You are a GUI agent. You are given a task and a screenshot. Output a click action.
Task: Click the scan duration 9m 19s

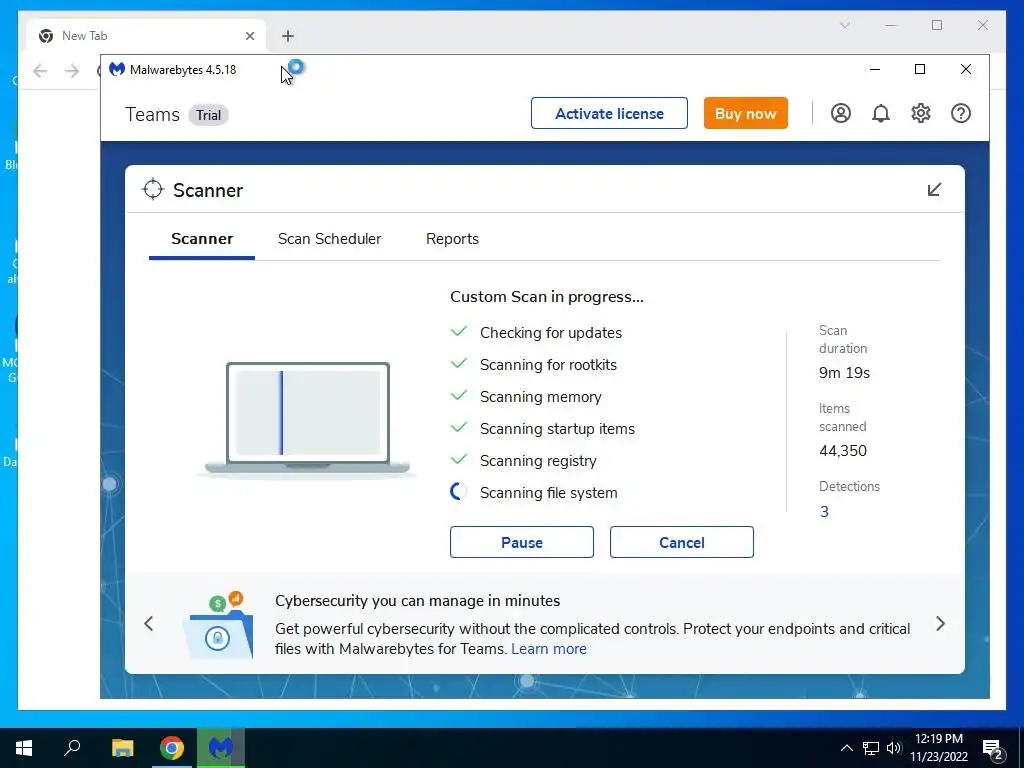844,373
